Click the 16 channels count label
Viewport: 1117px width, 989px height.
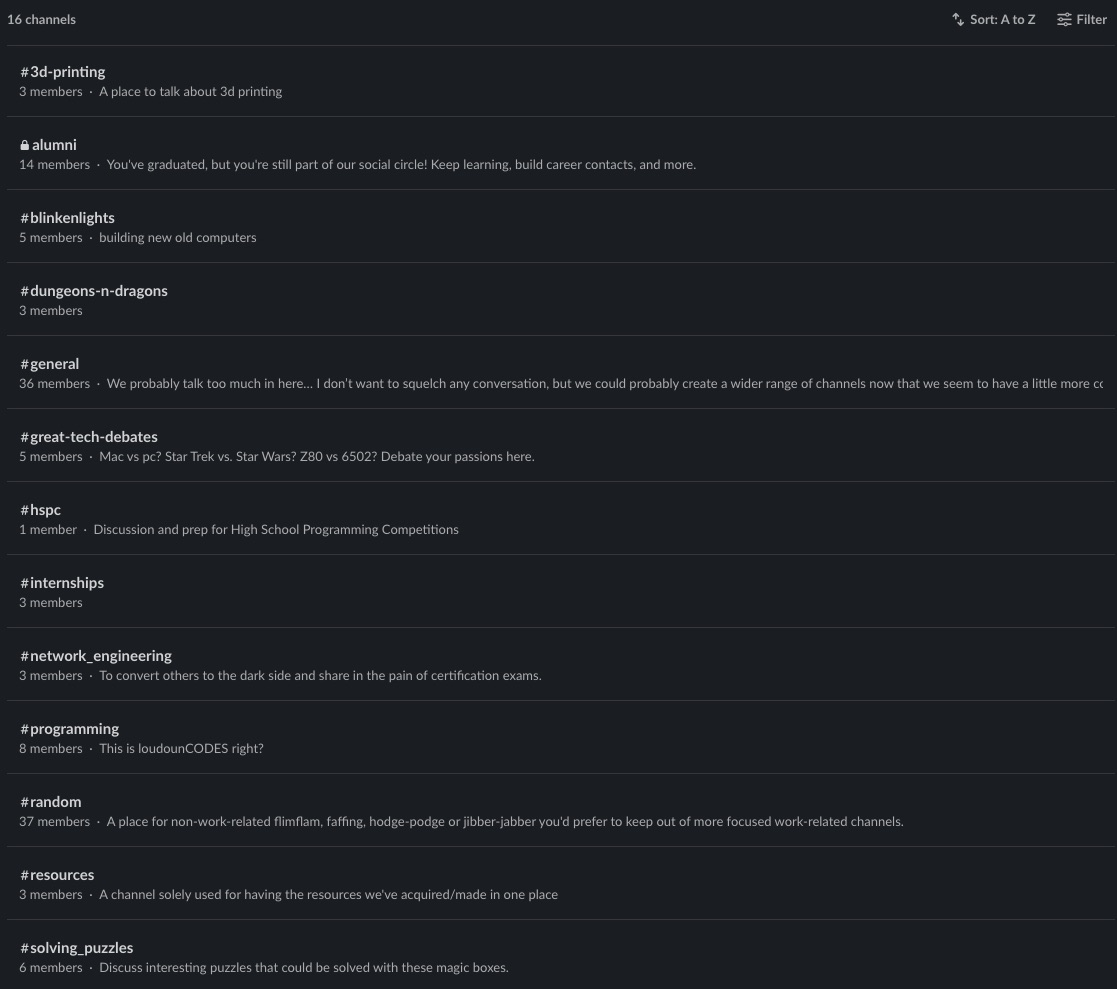41,20
